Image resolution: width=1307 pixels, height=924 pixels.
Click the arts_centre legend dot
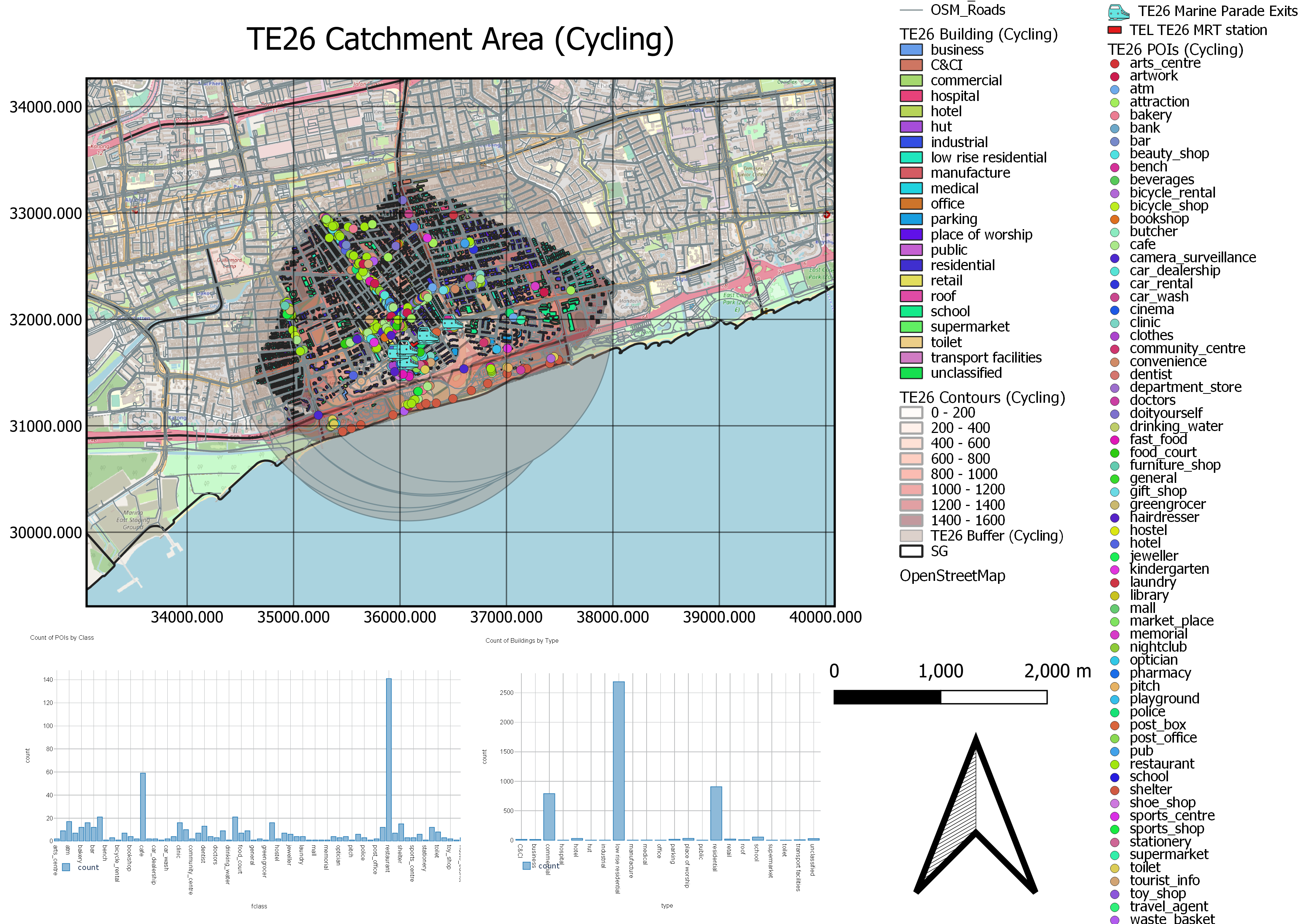coord(1115,64)
